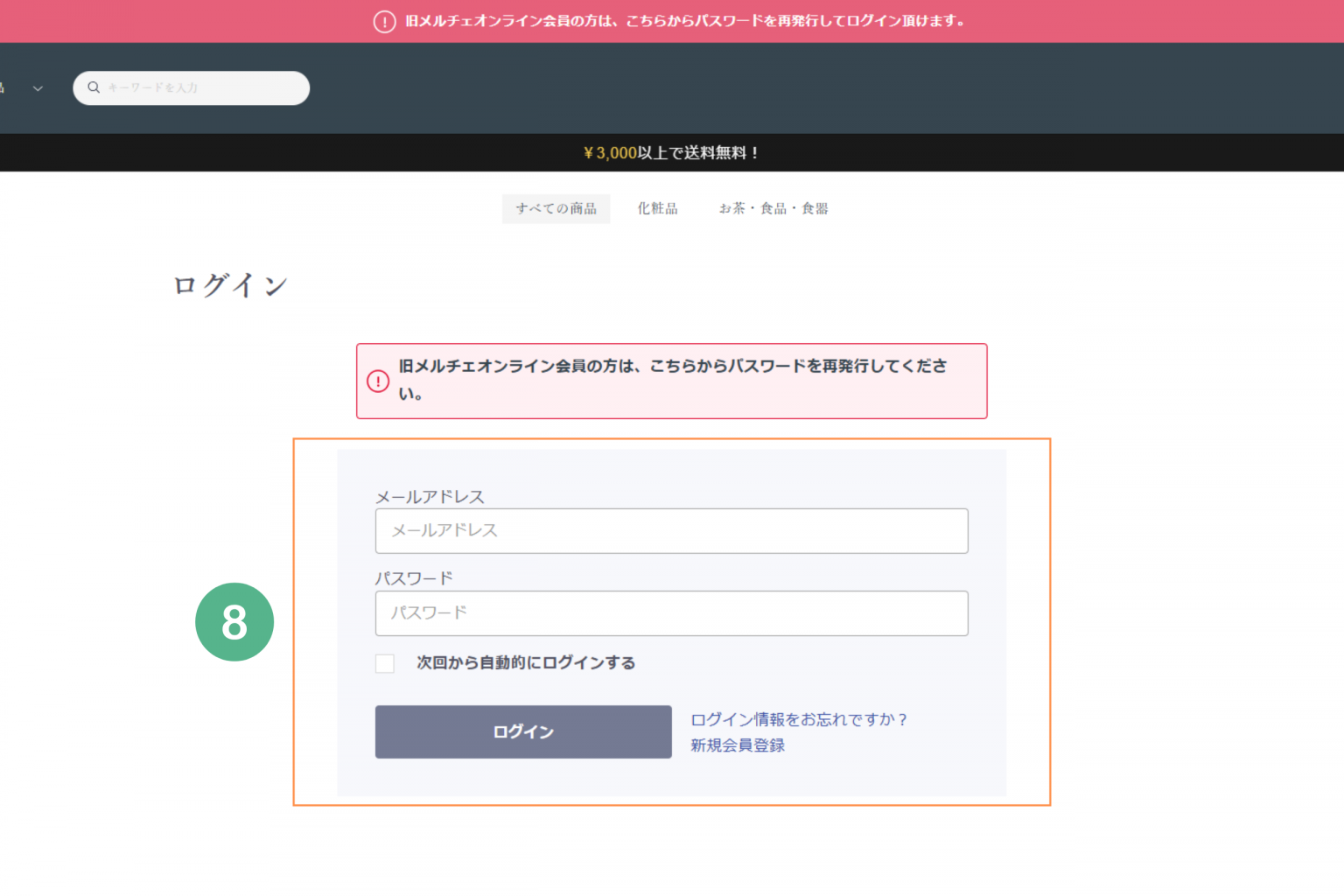Viewport: 1344px width, 896px height.
Task: Switch to the 化粧品 tab
Action: [657, 208]
